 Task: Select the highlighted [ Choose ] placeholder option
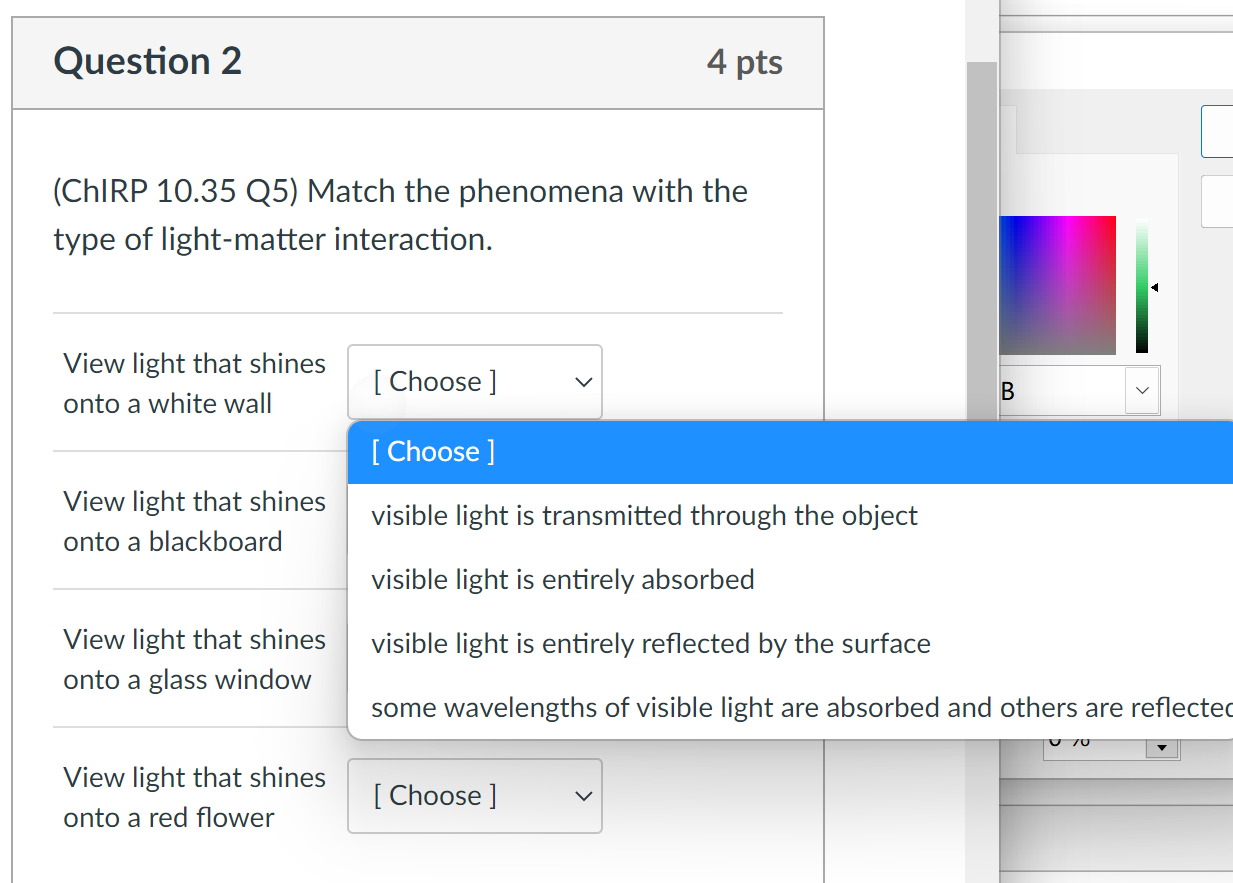click(x=432, y=451)
